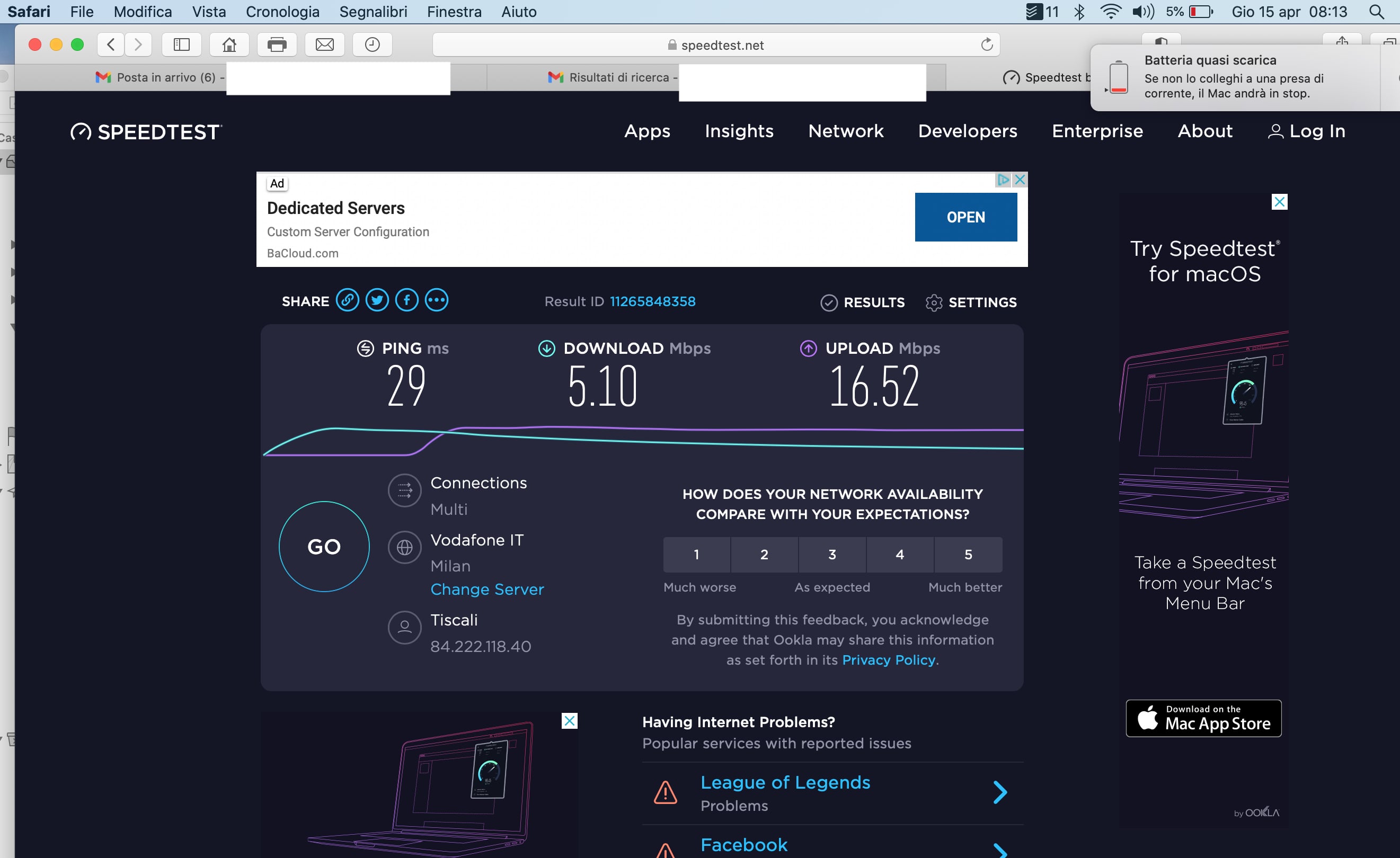Open the Developers navigation link
1400x858 pixels.
968,131
